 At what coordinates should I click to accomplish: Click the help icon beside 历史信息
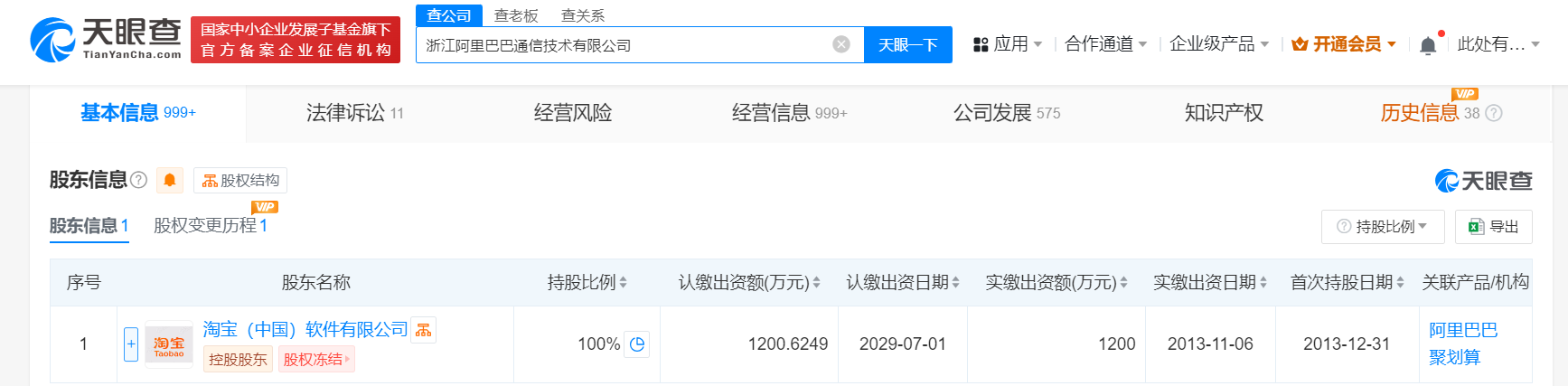1494,113
